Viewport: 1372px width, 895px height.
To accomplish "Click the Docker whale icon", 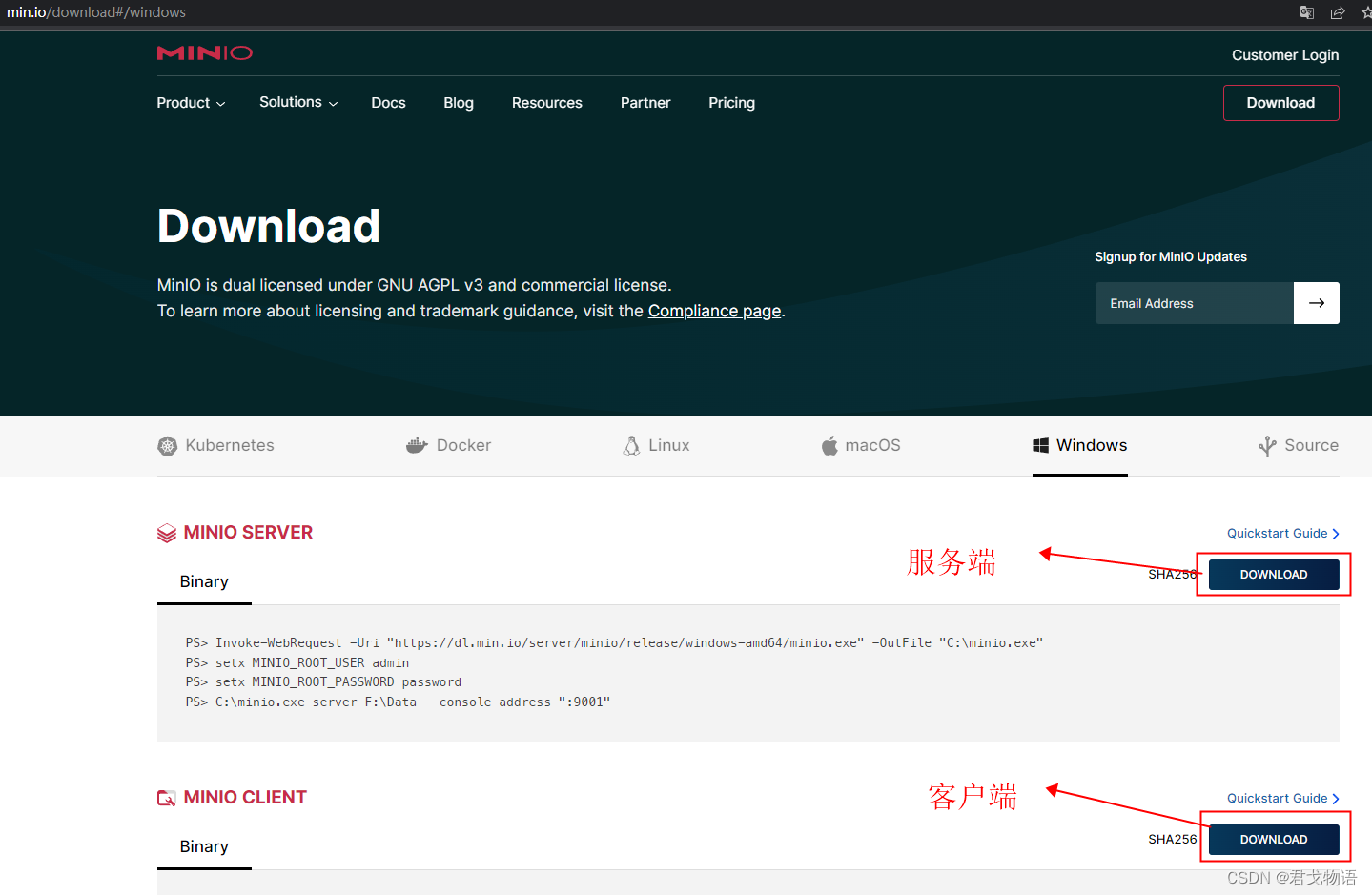I will click(417, 445).
